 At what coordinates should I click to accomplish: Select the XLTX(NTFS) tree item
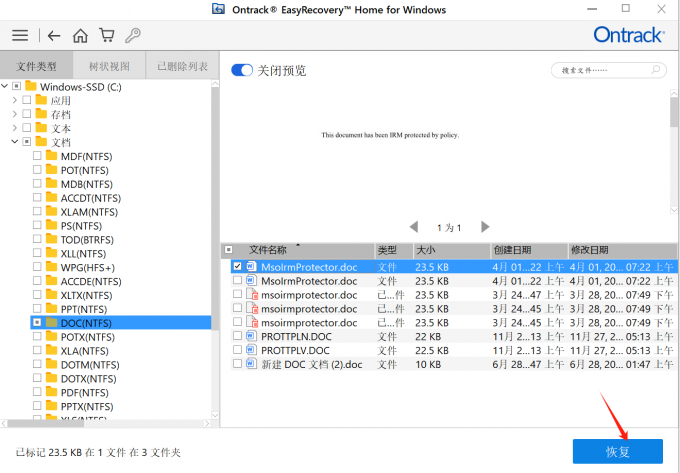pyautogui.click(x=86, y=296)
